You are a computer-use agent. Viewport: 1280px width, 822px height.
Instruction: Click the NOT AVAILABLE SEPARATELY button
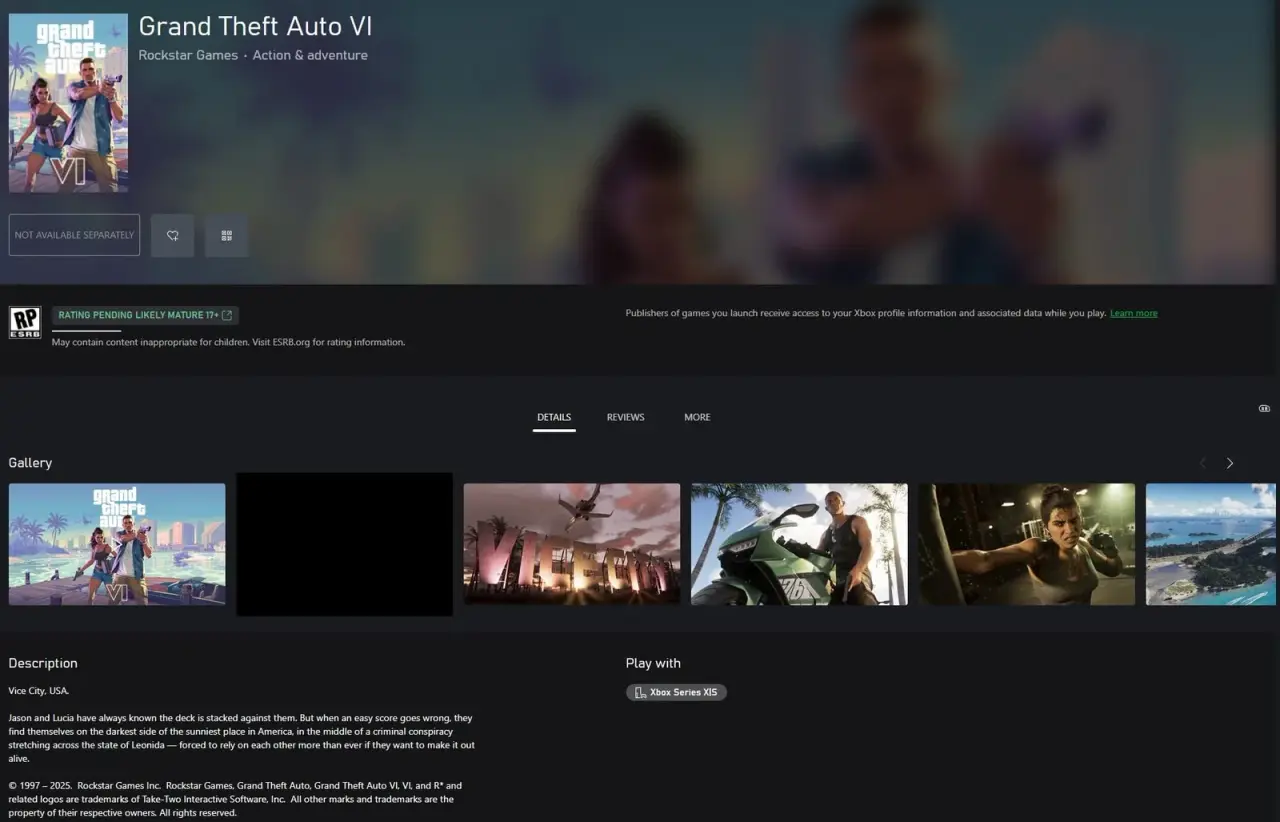(74, 235)
